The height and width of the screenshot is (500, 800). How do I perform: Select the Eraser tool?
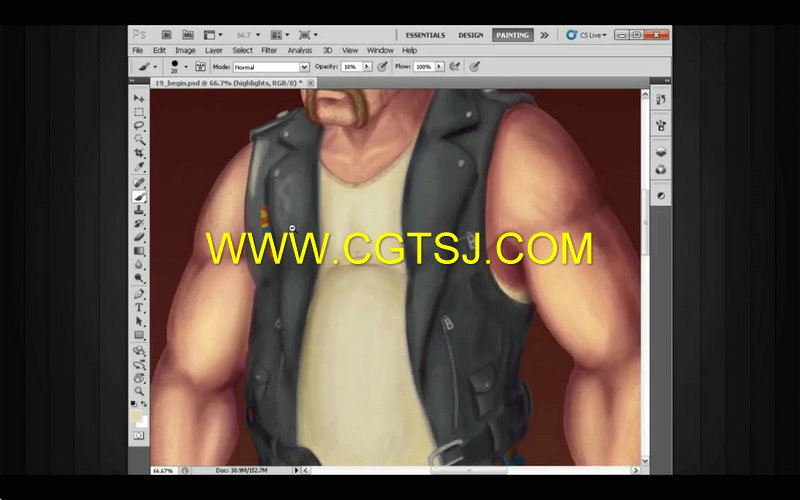tap(139, 237)
